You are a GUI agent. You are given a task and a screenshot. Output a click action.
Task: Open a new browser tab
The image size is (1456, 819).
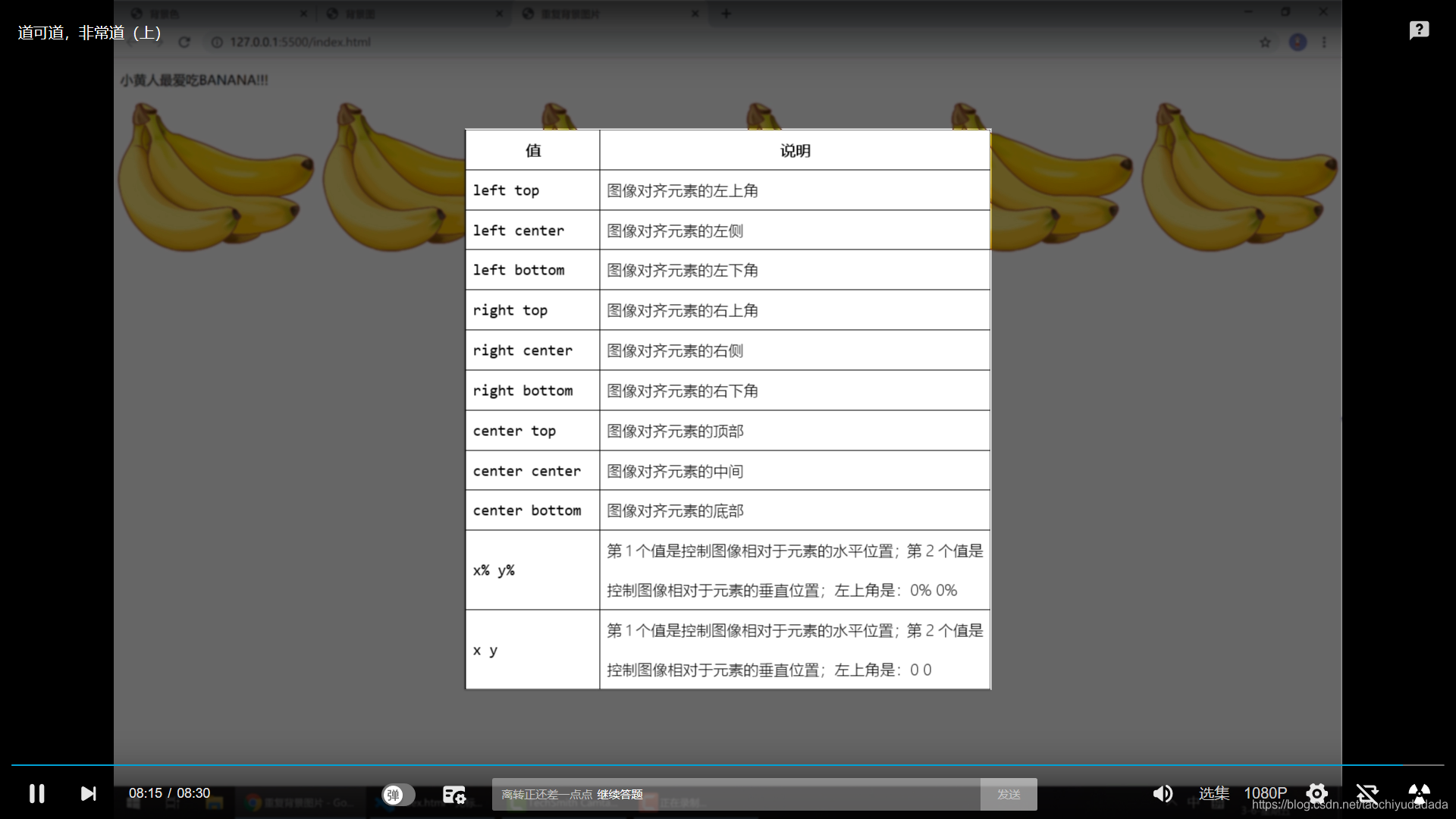coord(726,13)
